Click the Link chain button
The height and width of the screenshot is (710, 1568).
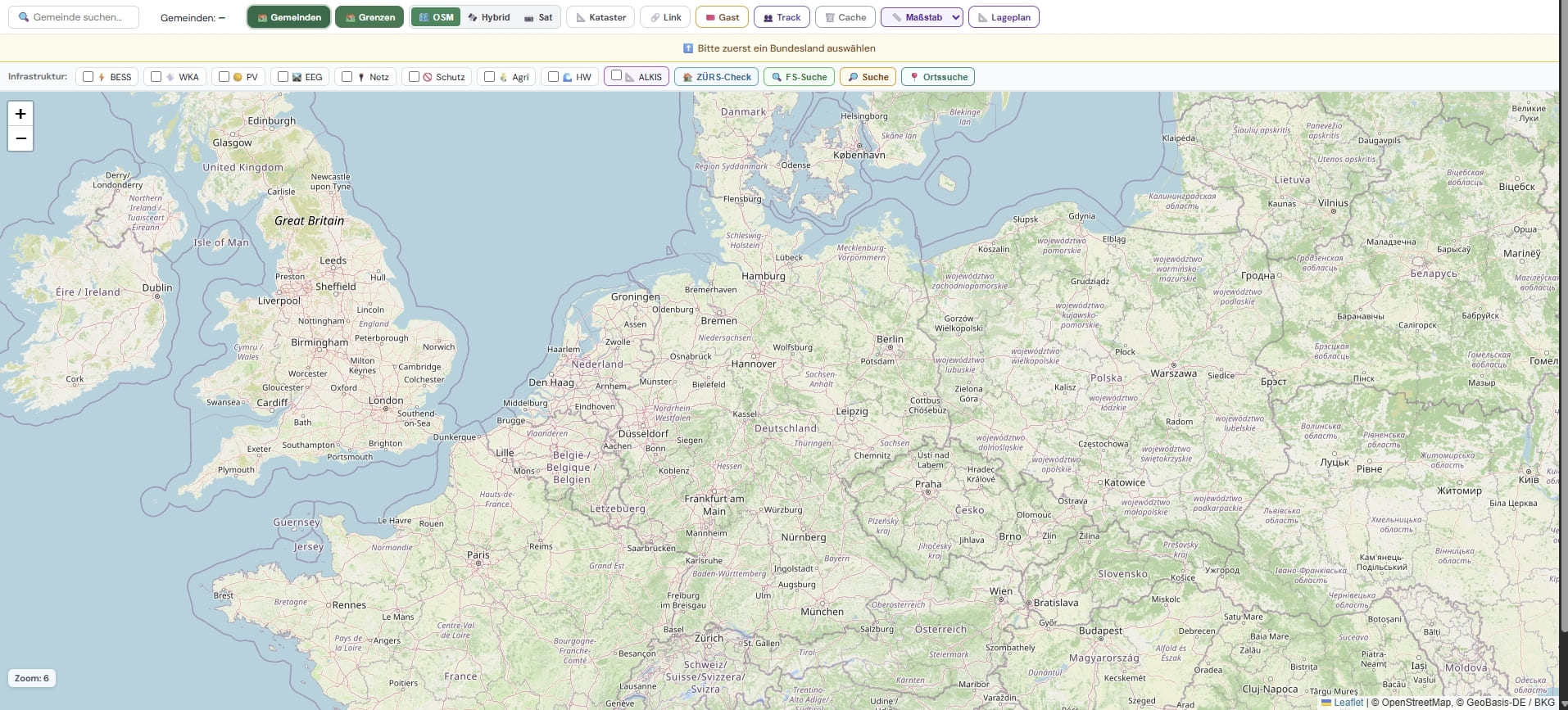pyautogui.click(x=665, y=17)
